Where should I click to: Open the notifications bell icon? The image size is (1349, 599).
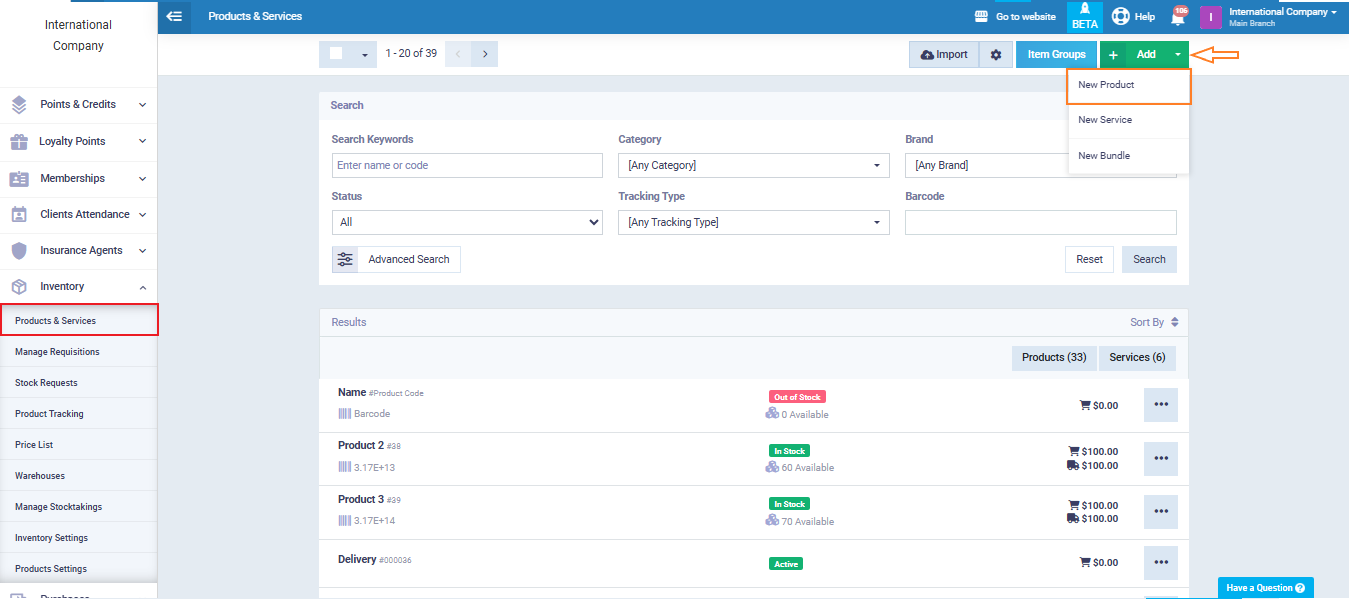[1177, 17]
